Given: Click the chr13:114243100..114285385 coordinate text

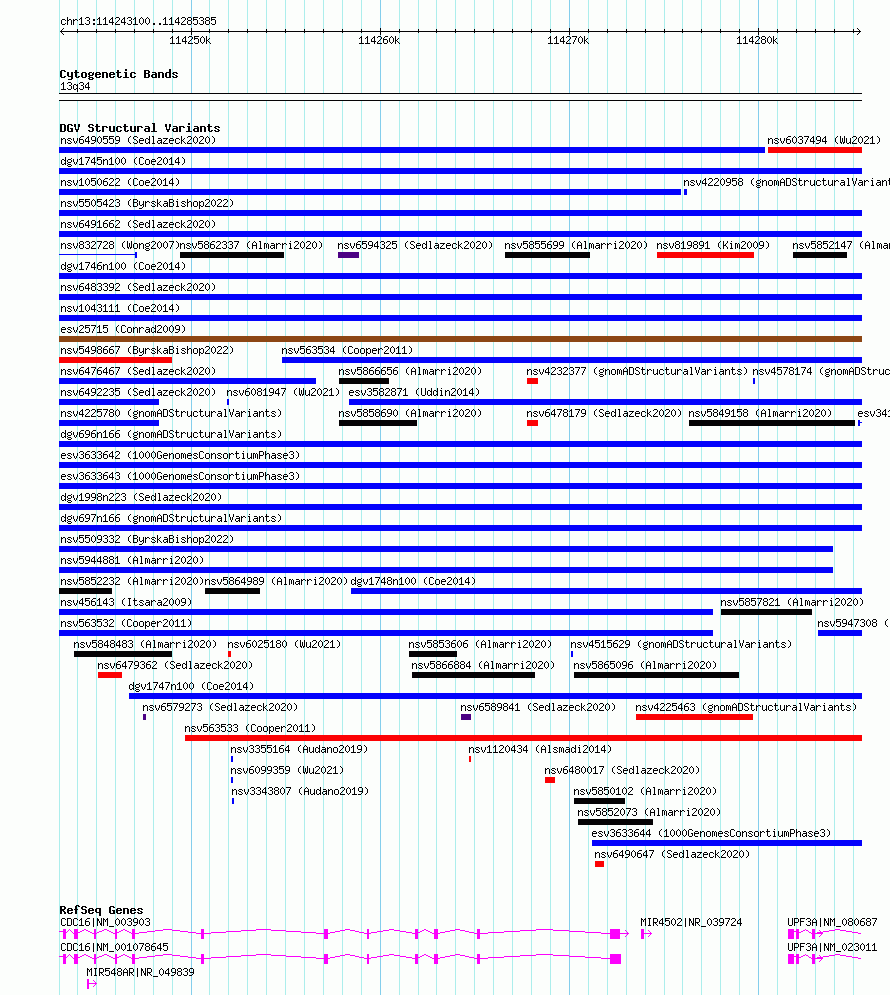Looking at the screenshot, I should coord(138,21).
